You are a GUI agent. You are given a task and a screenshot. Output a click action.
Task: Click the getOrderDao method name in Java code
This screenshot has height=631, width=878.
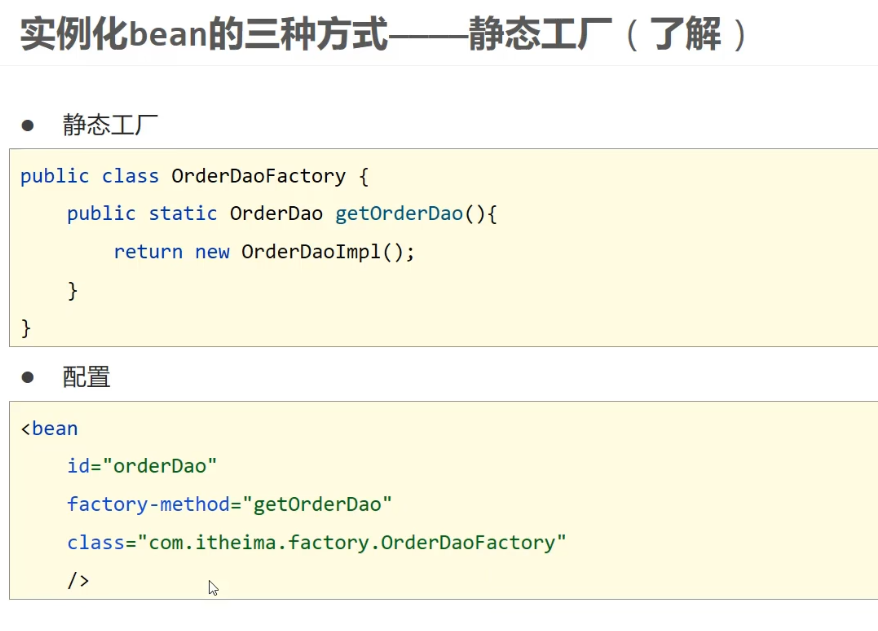(399, 214)
